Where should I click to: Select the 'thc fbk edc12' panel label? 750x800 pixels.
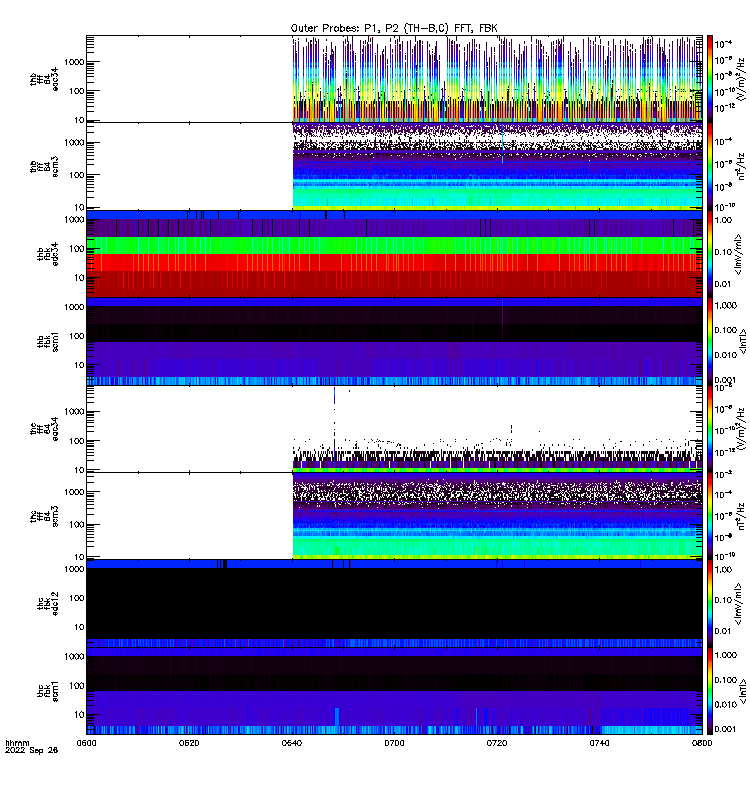[x=48, y=604]
